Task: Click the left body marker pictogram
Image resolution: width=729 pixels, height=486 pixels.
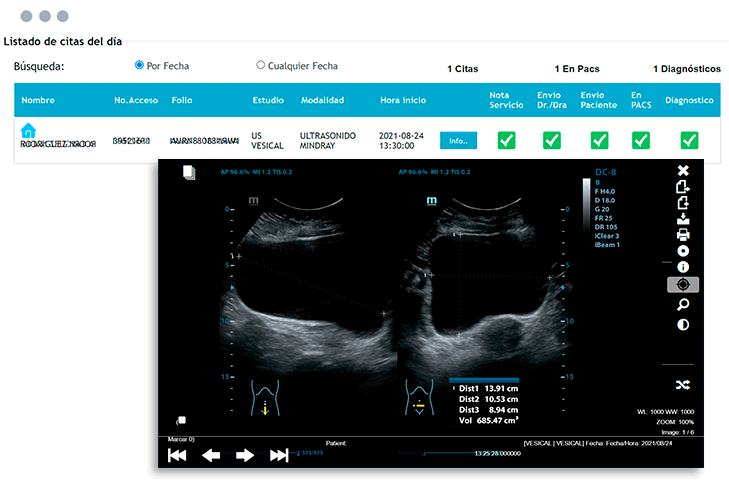Action: 265,398
